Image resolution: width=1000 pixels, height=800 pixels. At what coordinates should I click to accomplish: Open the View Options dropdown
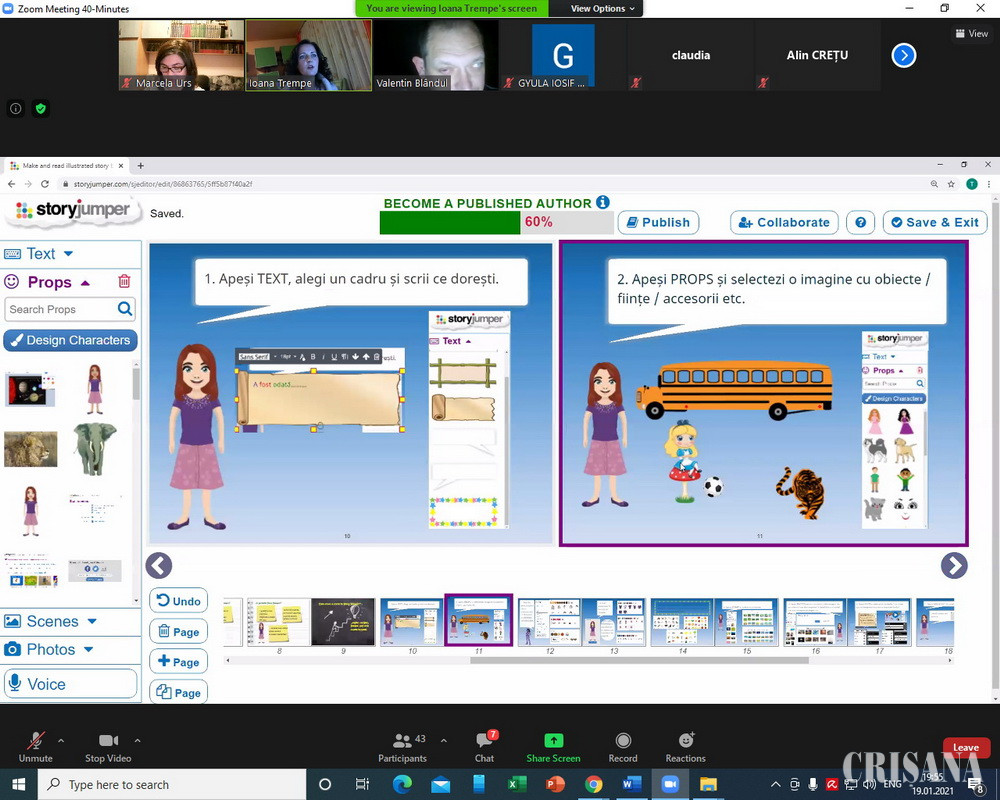pyautogui.click(x=603, y=8)
